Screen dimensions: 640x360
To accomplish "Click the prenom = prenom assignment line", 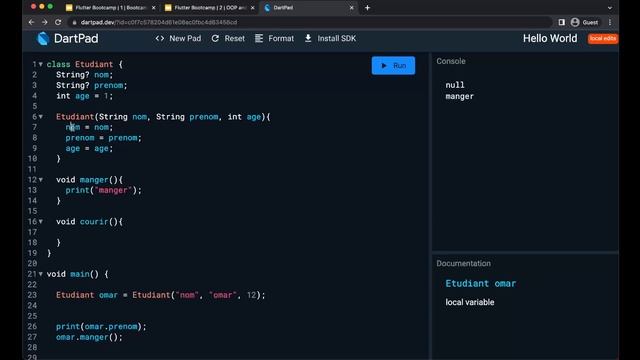I will click(103, 138).
